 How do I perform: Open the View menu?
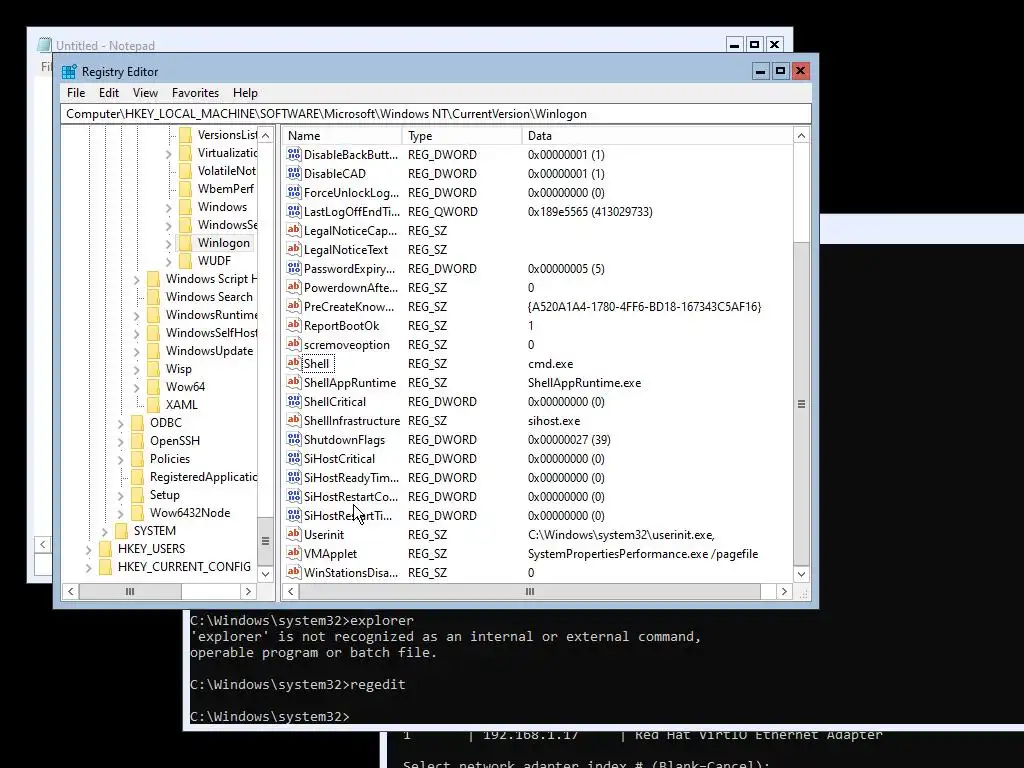pos(145,93)
